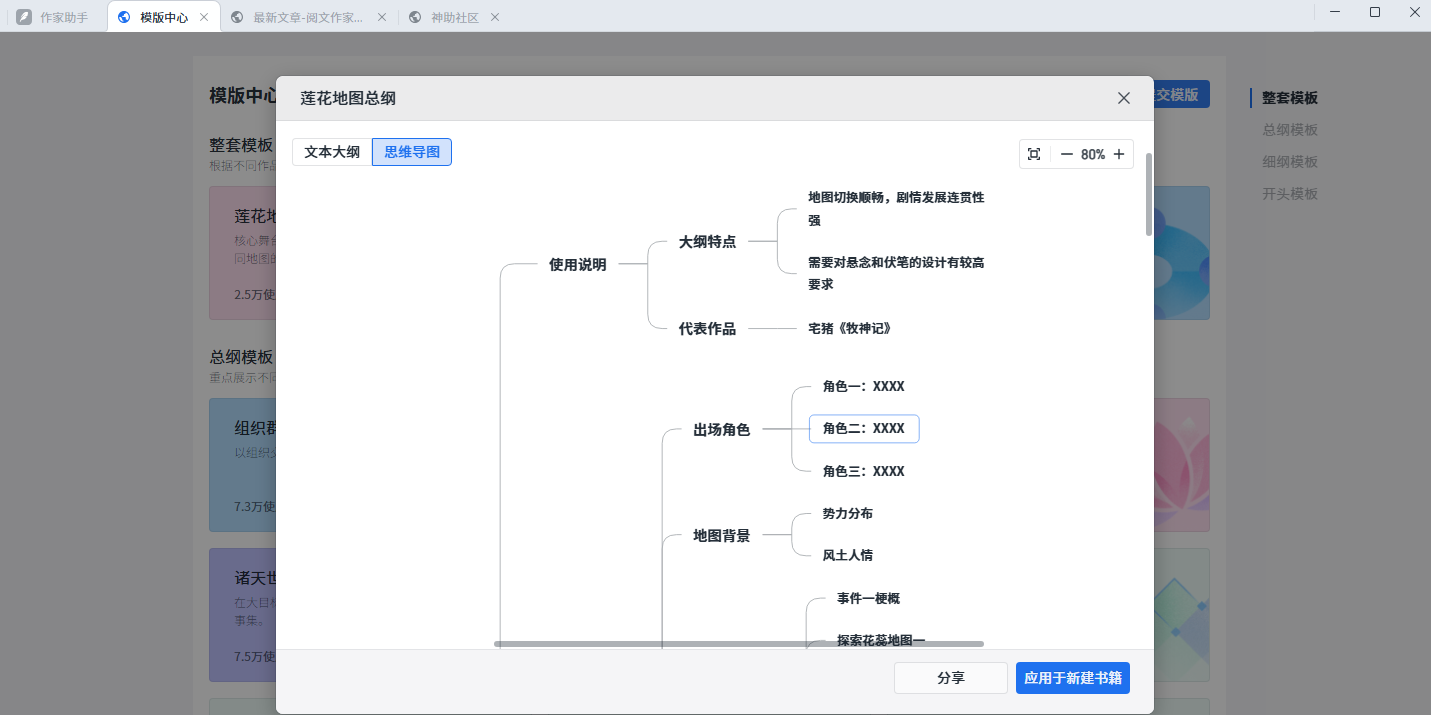Switch to the 文本大纲 tab
Screen dimensions: 1431x715
[331, 151]
